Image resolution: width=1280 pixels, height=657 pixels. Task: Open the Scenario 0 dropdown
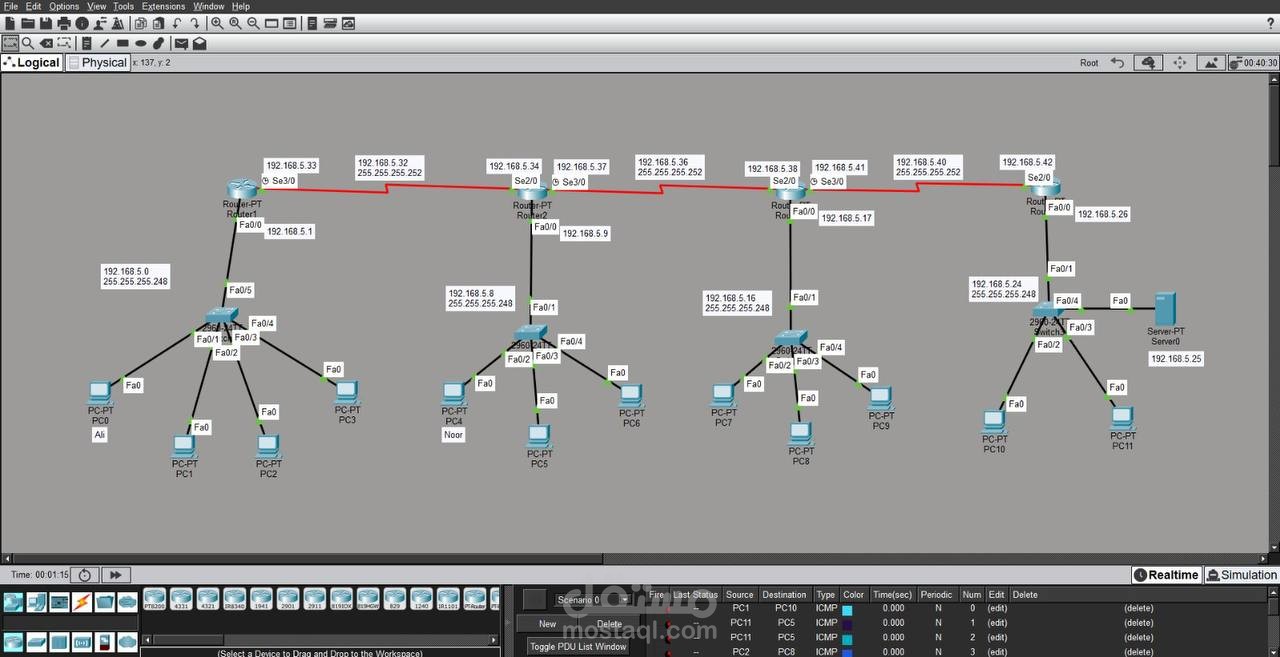624,599
